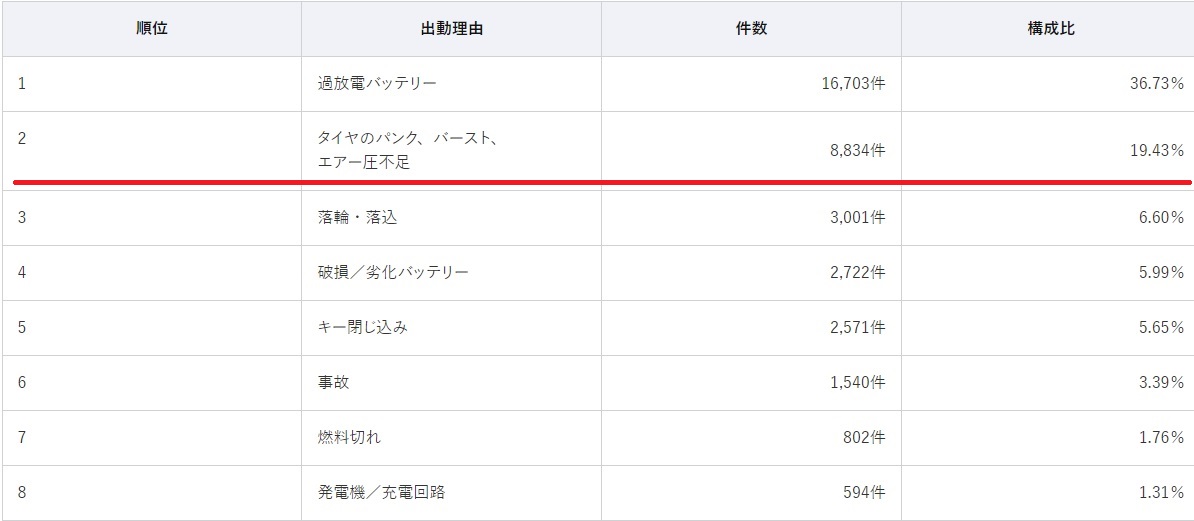Click the キー閉じ込み reason cell
Viewport: 1194px width, 521px height.
click(x=362, y=327)
